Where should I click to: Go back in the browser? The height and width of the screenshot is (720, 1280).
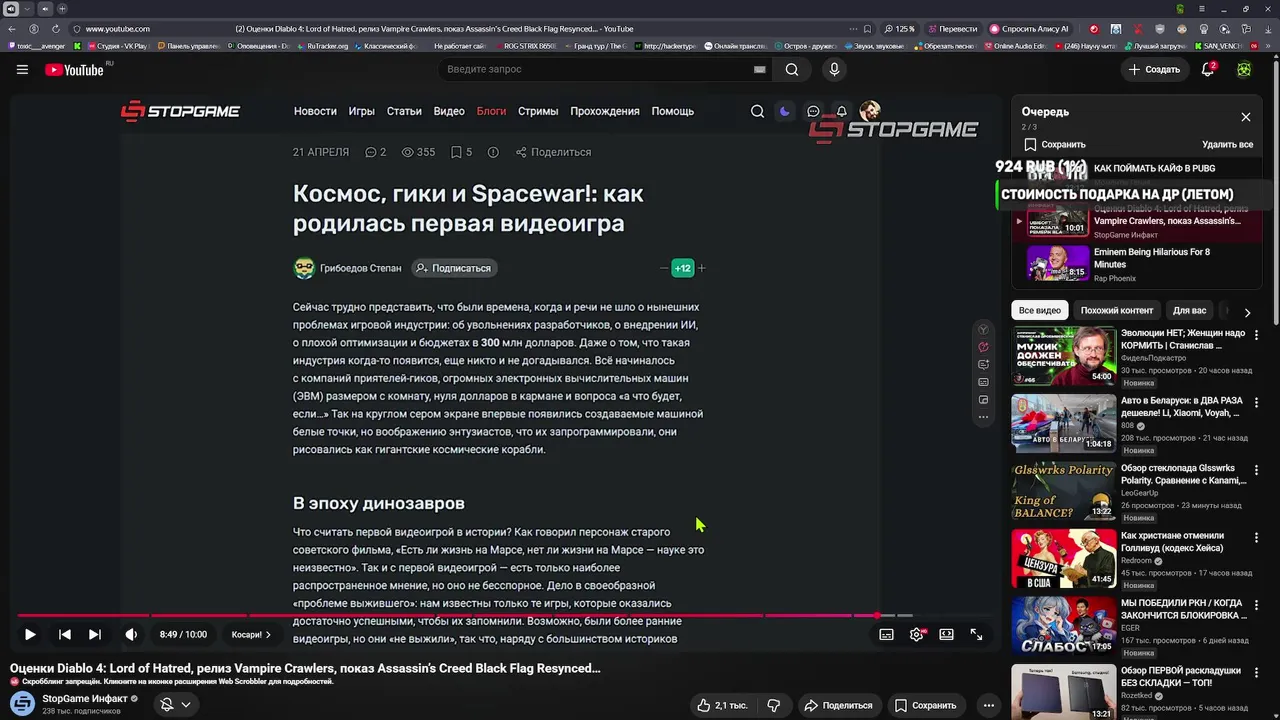(x=12, y=29)
